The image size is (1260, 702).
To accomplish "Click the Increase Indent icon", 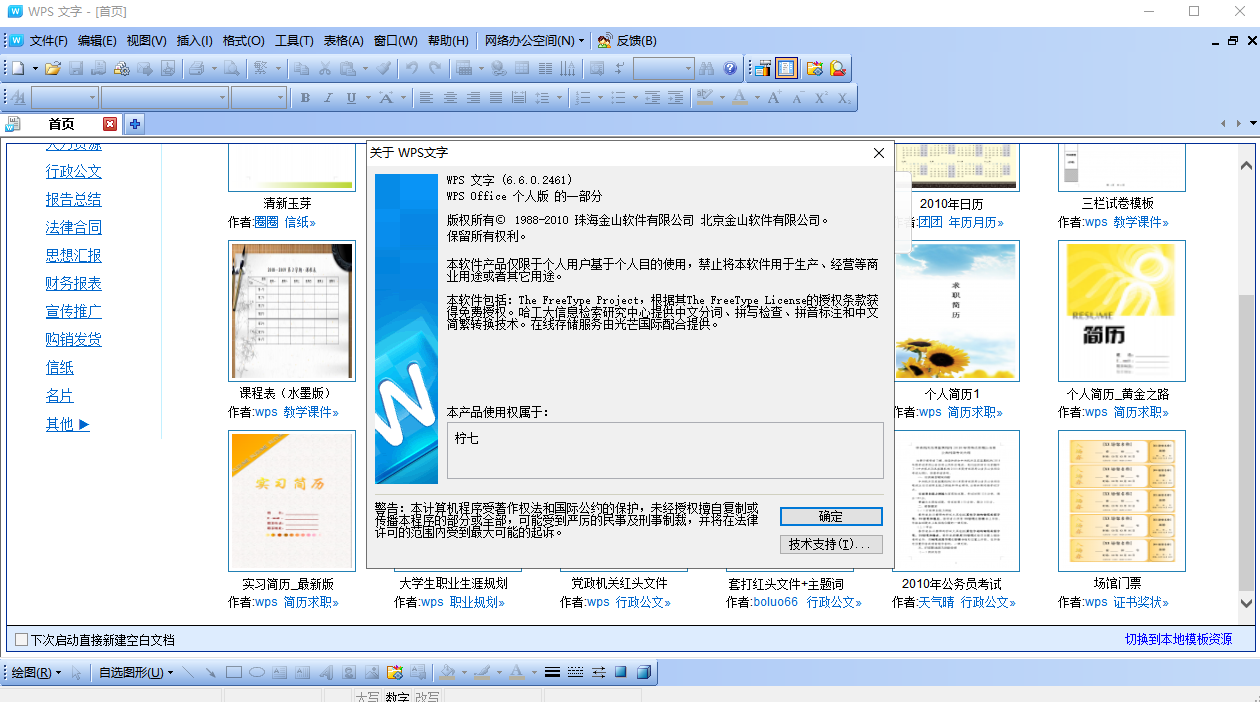I will 676,98.
